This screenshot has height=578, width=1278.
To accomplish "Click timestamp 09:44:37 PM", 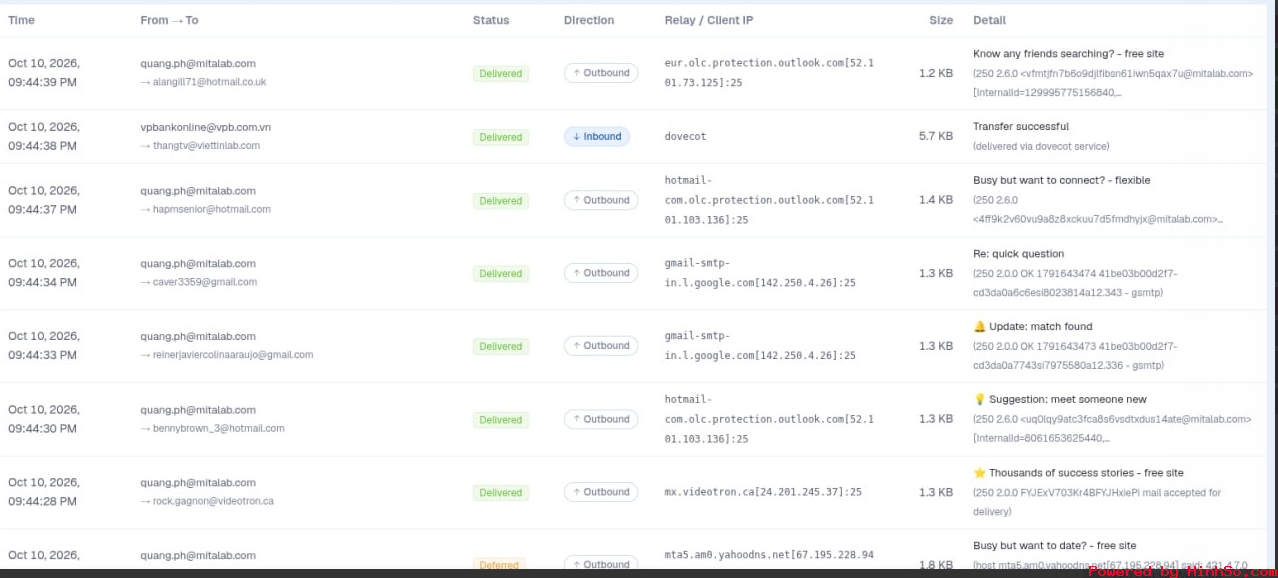I will (42, 210).
